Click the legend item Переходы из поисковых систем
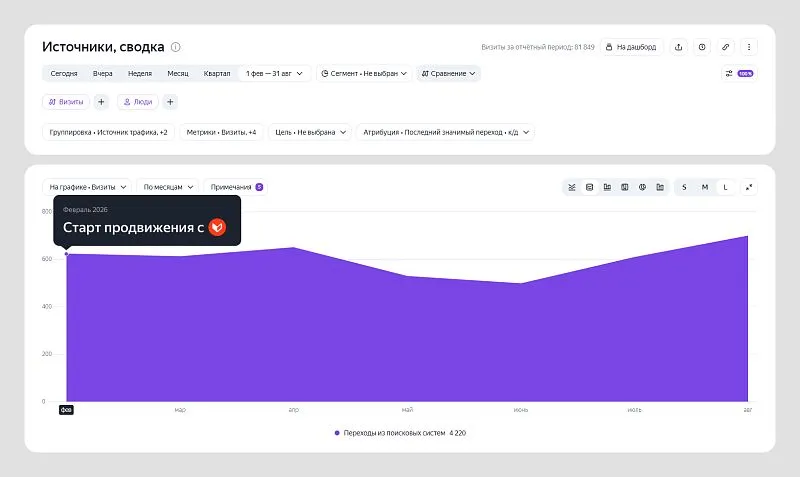 [x=400, y=433]
